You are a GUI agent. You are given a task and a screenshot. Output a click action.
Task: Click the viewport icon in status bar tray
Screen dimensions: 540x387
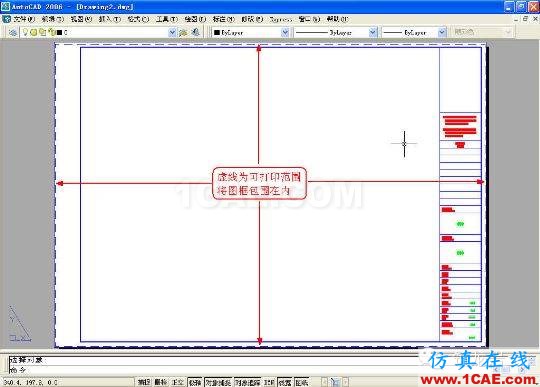pos(335,382)
